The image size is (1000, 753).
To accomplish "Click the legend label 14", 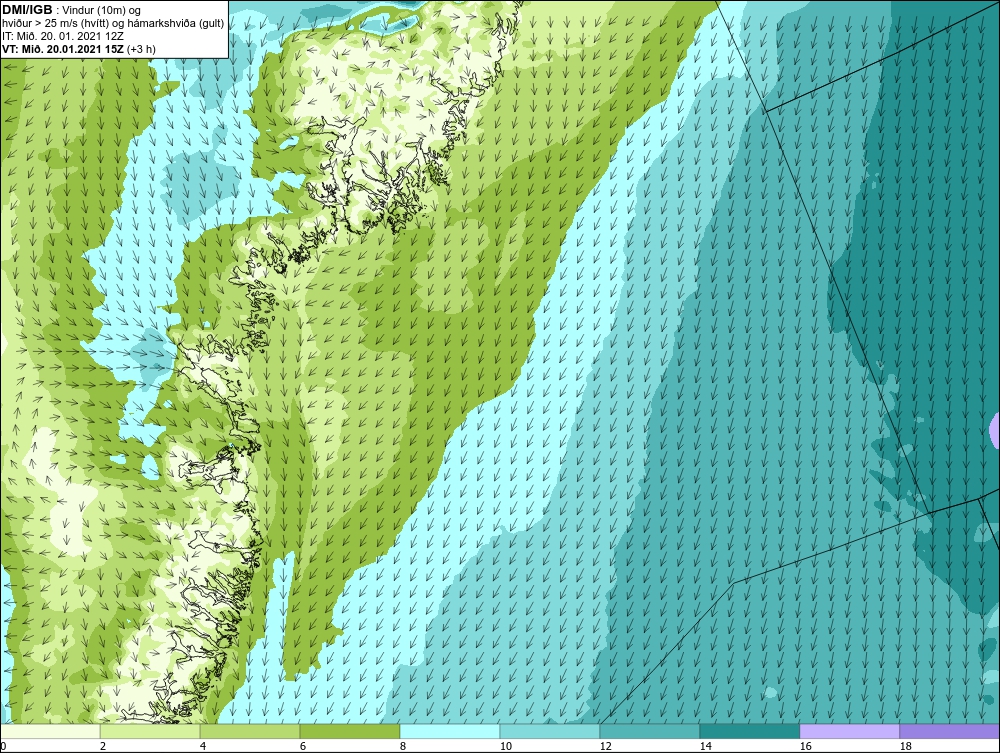I will pos(706,746).
